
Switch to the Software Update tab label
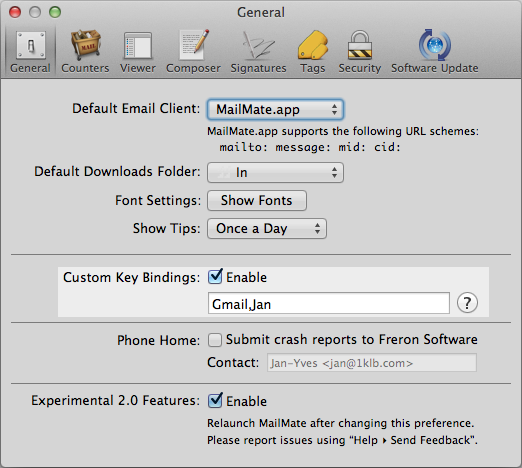pyautogui.click(x=435, y=68)
